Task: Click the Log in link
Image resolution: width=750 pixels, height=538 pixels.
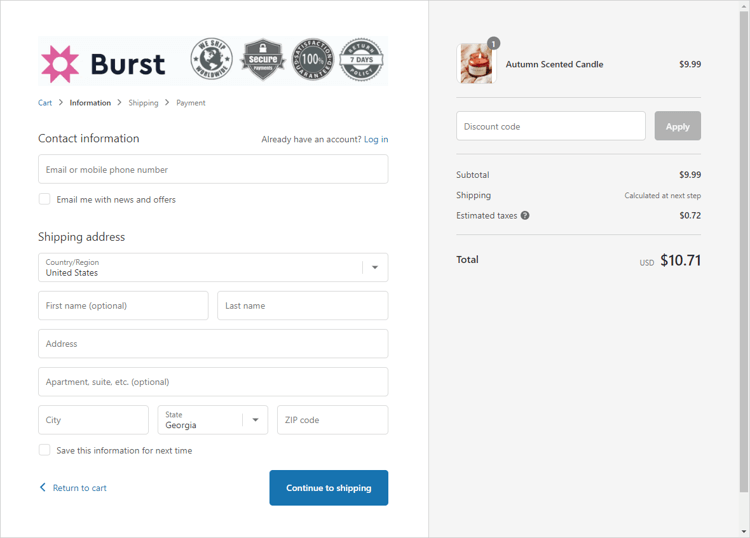Action: pos(376,139)
